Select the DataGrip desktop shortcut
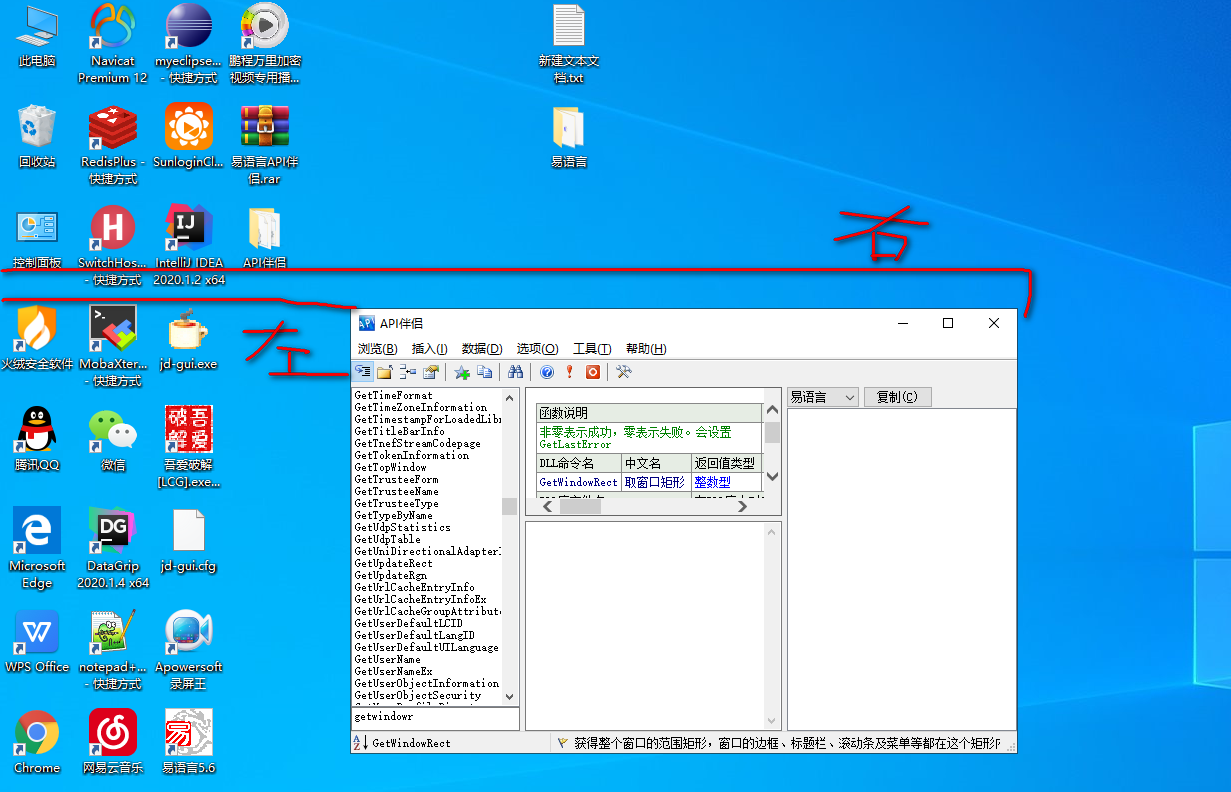Viewport: 1231px width, 792px height. (112, 548)
